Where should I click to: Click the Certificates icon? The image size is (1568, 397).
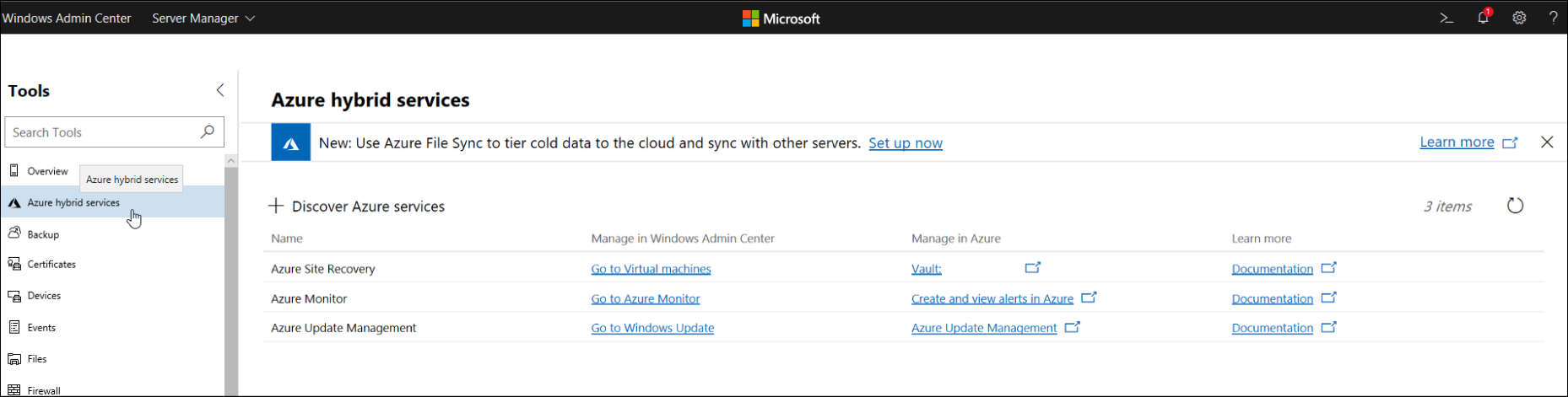(x=14, y=264)
